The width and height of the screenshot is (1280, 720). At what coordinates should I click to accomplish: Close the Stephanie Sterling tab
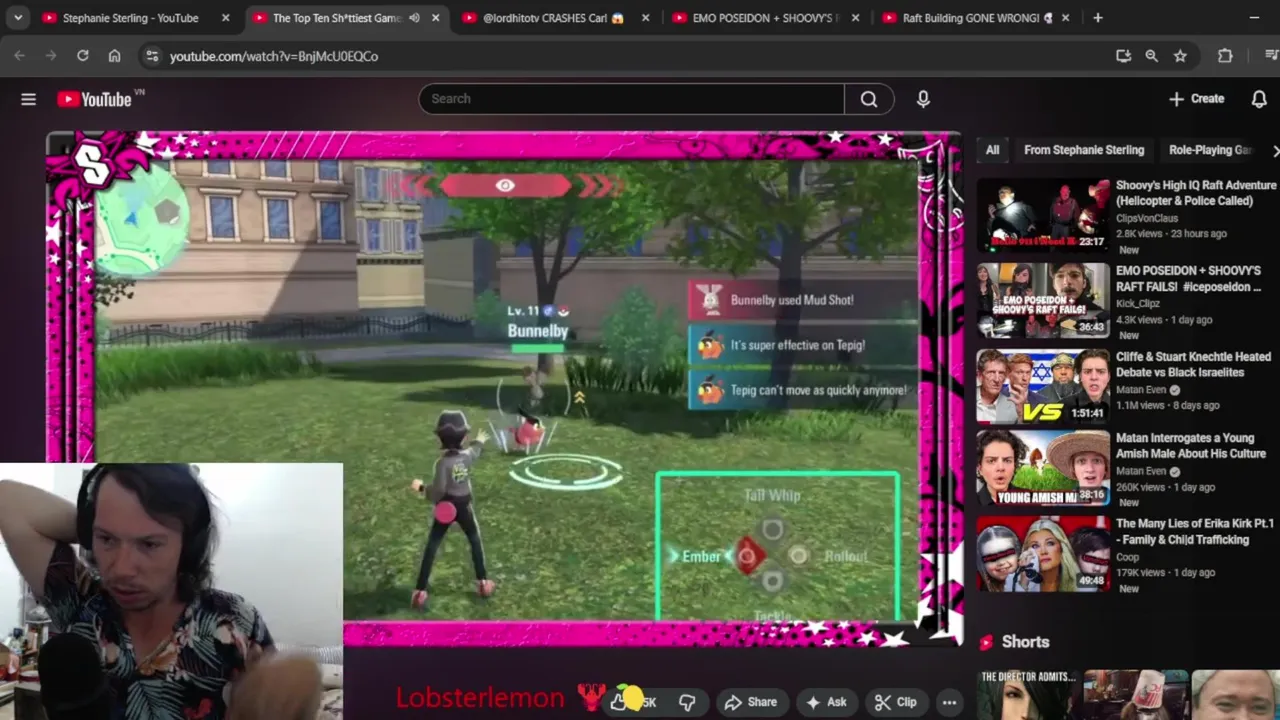point(225,18)
